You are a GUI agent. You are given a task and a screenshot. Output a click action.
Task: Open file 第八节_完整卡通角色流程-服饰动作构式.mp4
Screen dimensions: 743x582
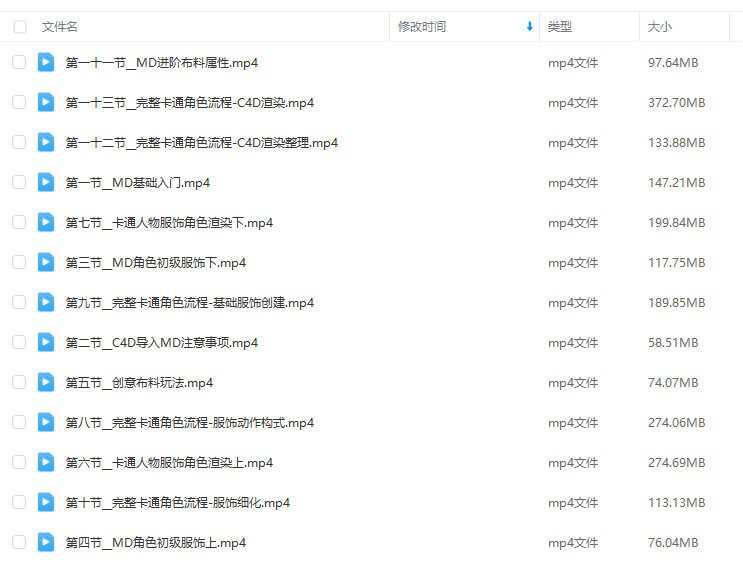(190, 422)
